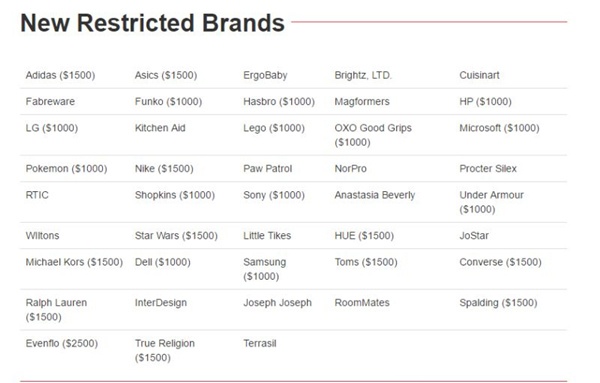Click Anastasia Beverly brand text
Viewport: 600px width, 383px height.
375,195
